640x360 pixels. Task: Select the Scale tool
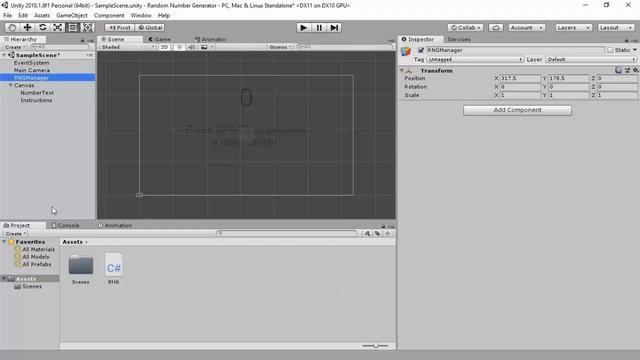pyautogui.click(x=58, y=27)
